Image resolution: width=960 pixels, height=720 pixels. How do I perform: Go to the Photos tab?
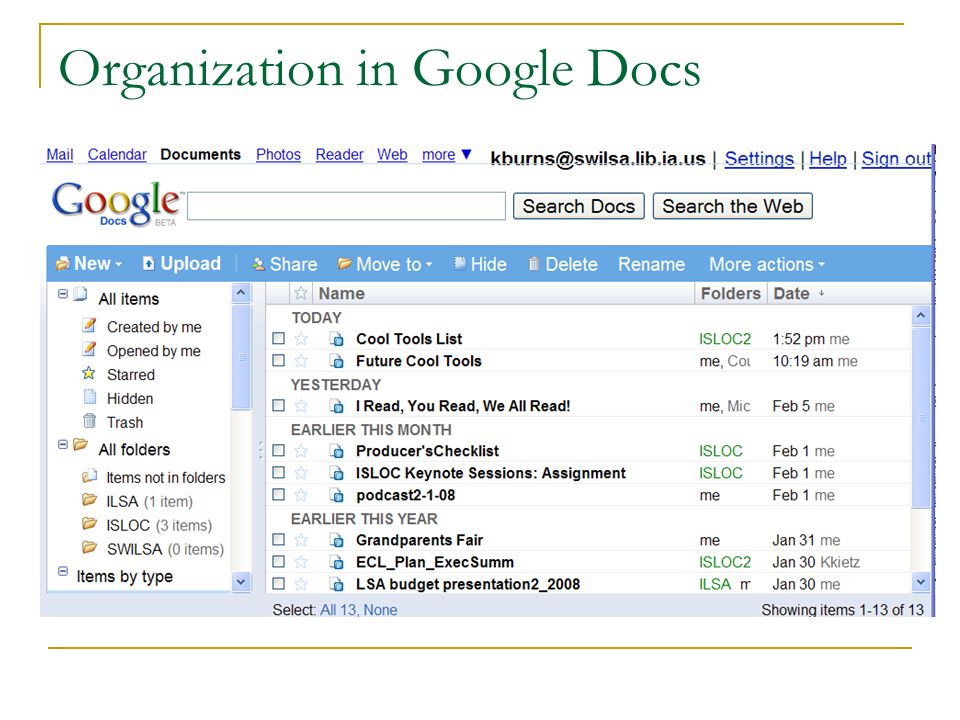click(x=279, y=155)
